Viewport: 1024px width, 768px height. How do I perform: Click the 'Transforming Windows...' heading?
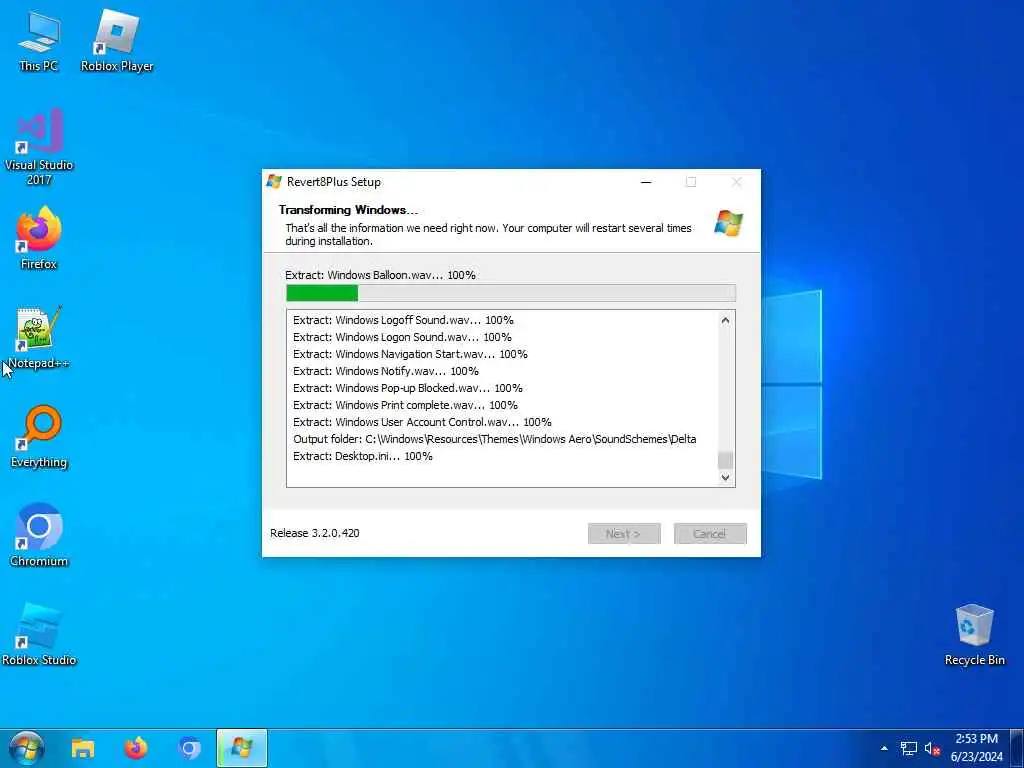[x=348, y=210]
